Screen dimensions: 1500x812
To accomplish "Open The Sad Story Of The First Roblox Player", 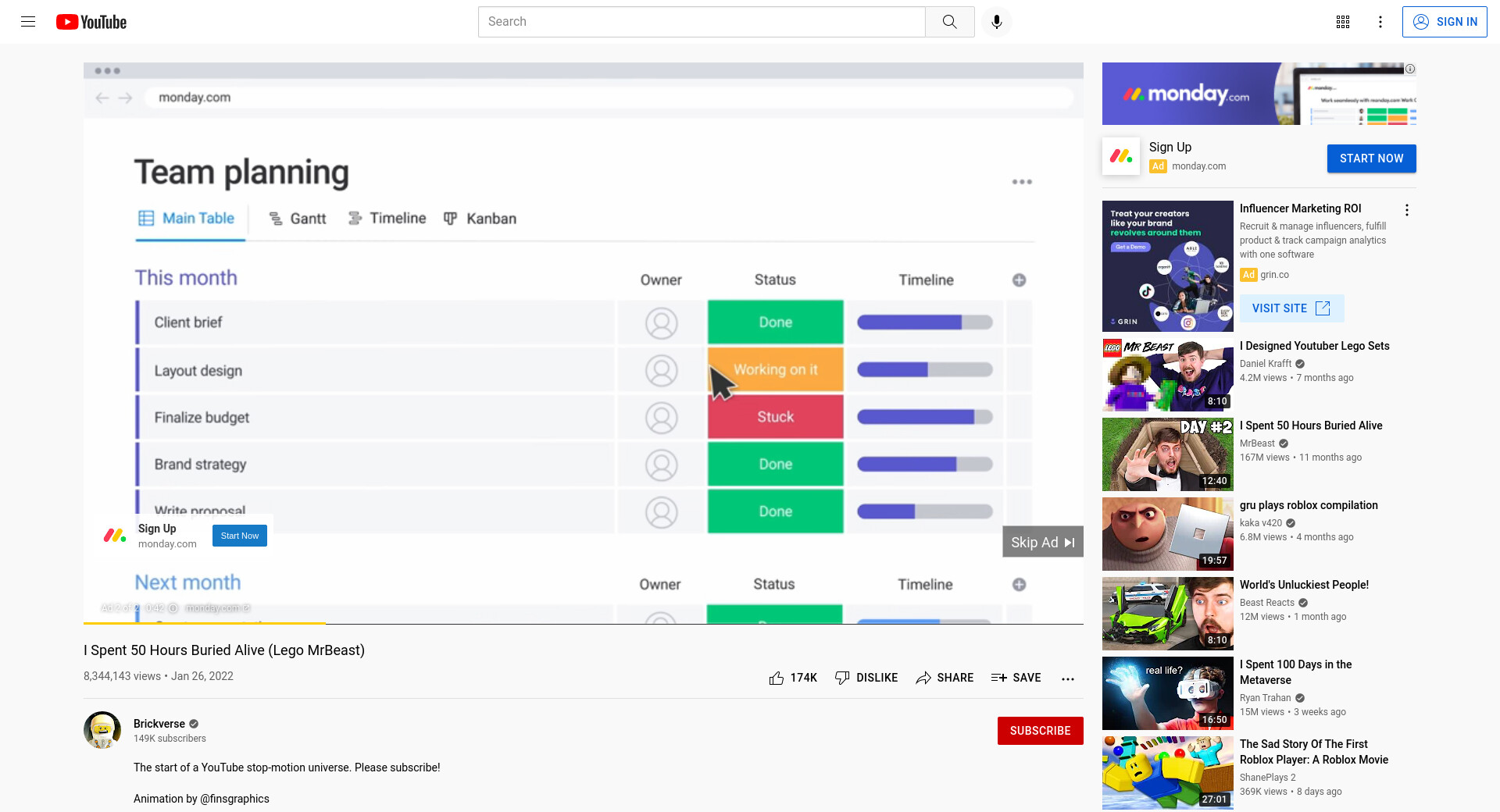I will pos(1314,752).
